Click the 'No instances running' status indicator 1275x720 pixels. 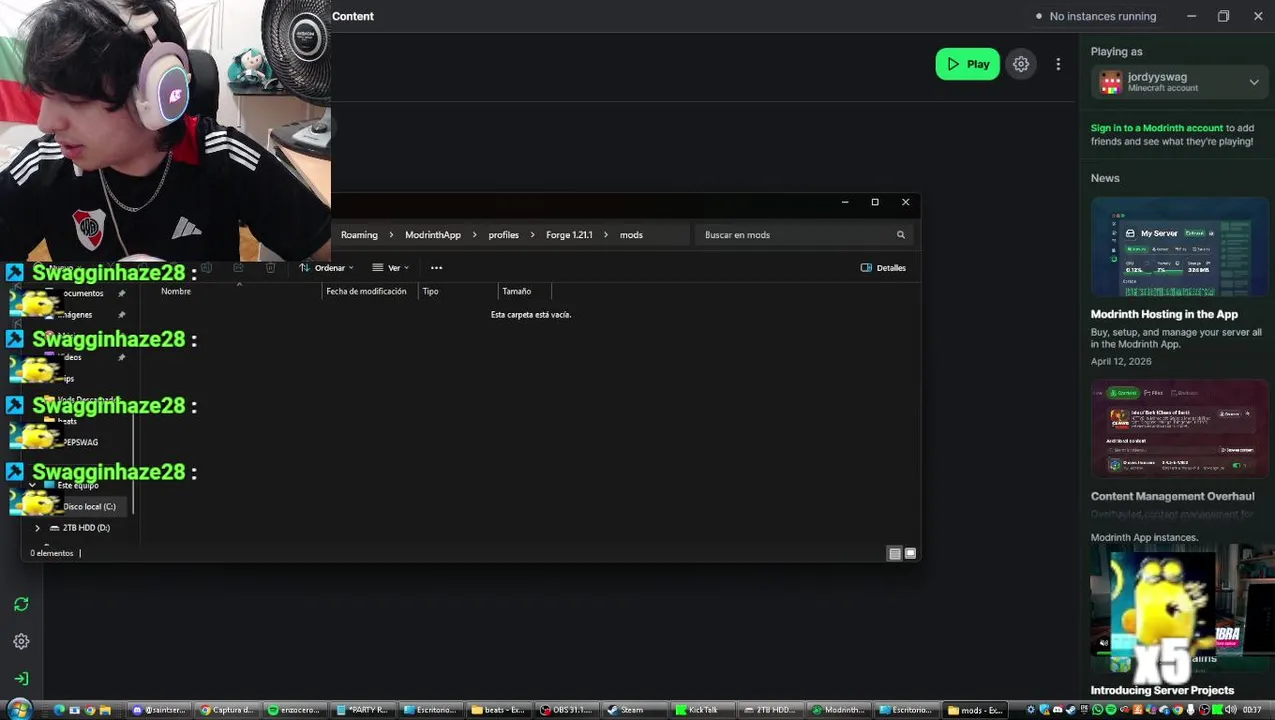pyautogui.click(x=1096, y=16)
